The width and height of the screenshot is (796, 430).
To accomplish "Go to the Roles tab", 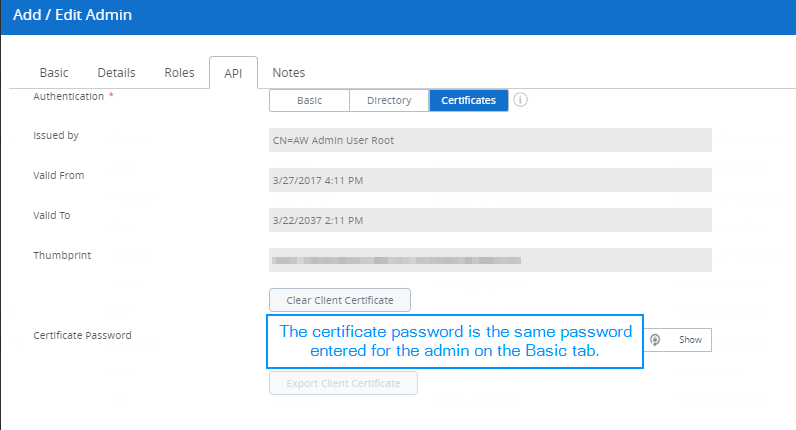I will tap(179, 72).
